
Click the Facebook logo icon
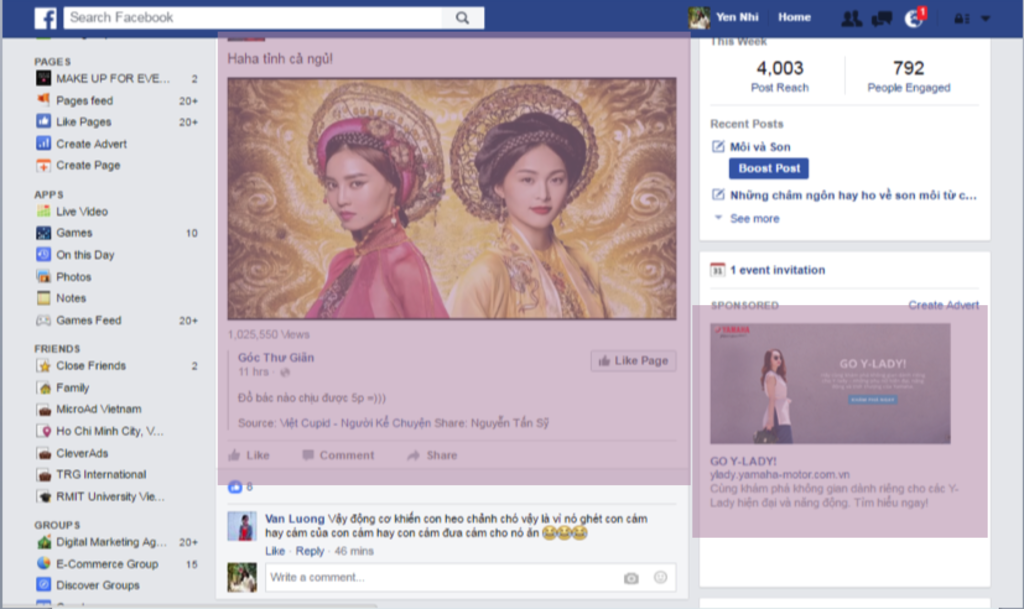45,18
